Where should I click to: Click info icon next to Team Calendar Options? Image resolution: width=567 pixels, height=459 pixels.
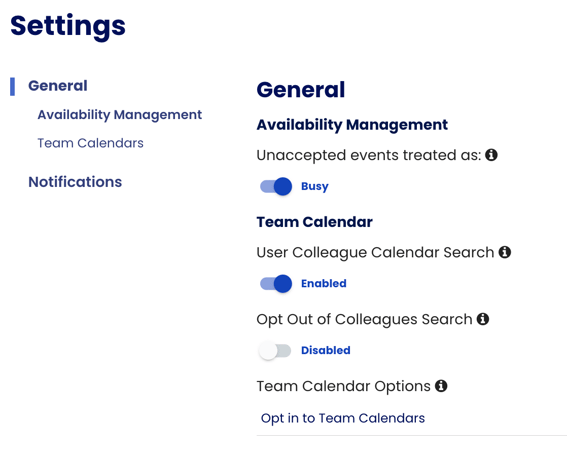coord(441,386)
